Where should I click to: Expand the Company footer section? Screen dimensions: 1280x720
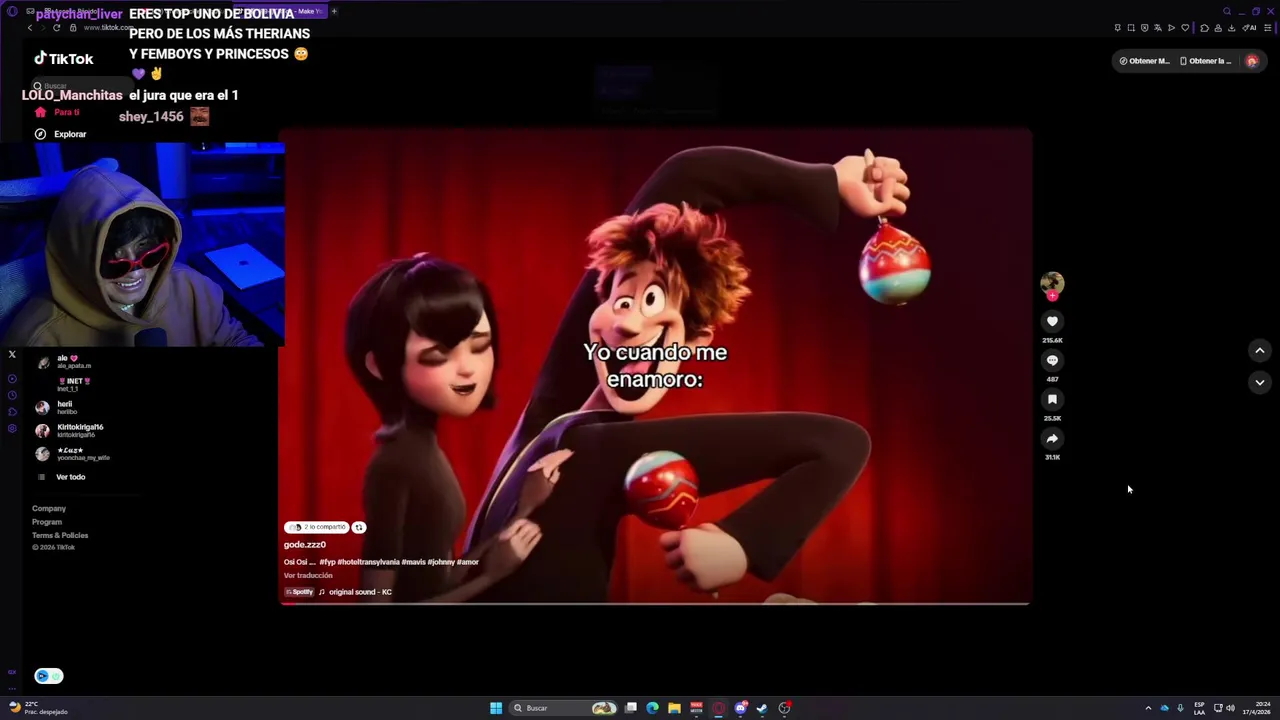(49, 509)
